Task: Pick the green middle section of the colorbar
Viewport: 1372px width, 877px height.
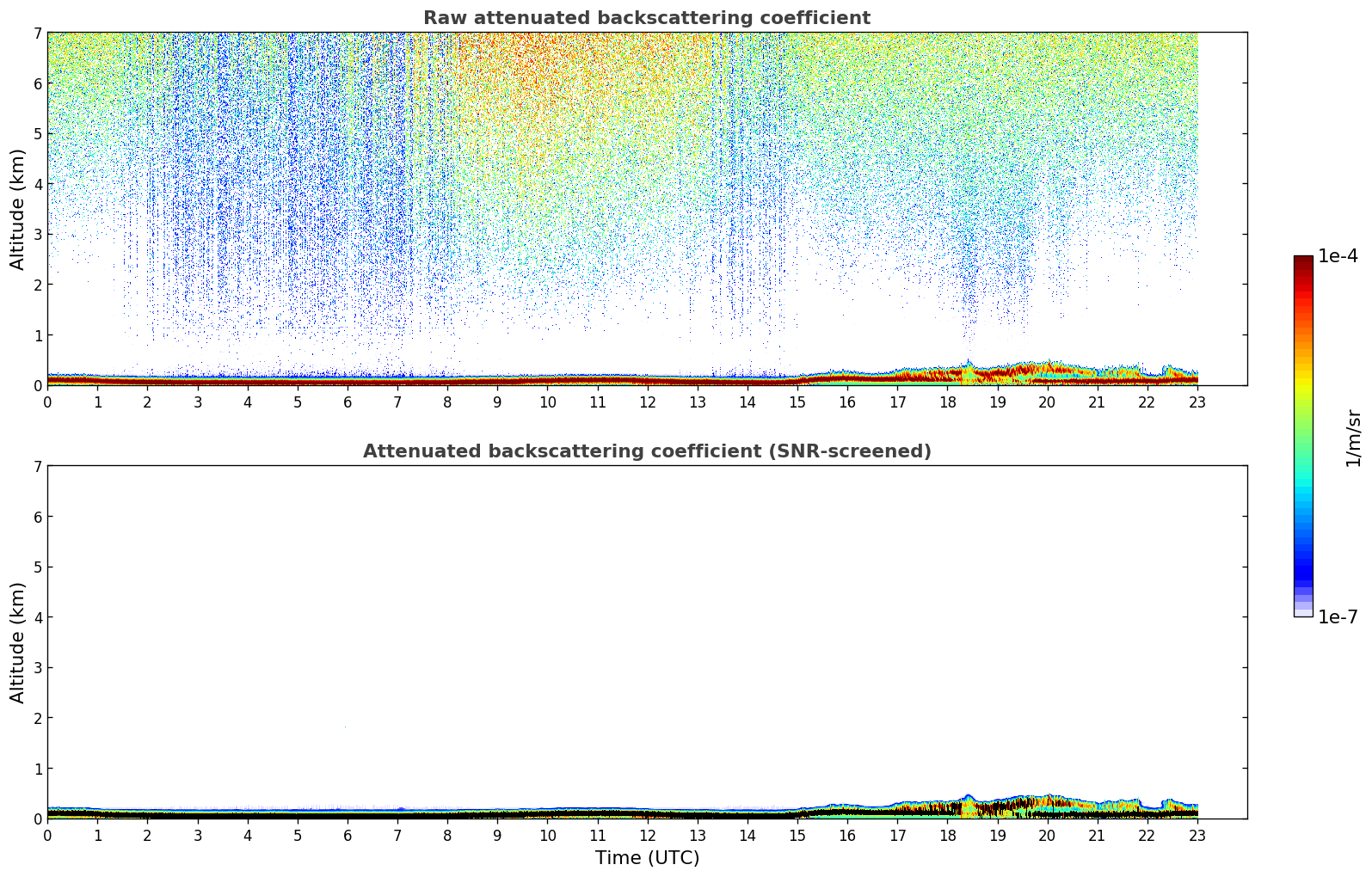Action: tap(1302, 430)
